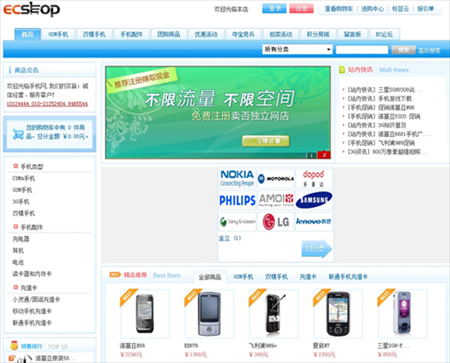This screenshot has height=363, width=450.
Task: Open the LG brand logo
Action: click(x=276, y=222)
